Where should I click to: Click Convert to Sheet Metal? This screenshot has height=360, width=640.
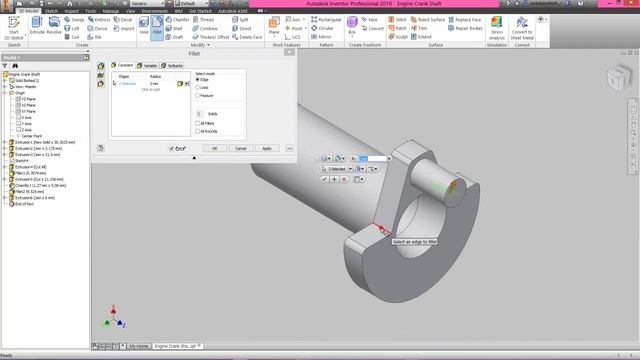click(x=522, y=28)
